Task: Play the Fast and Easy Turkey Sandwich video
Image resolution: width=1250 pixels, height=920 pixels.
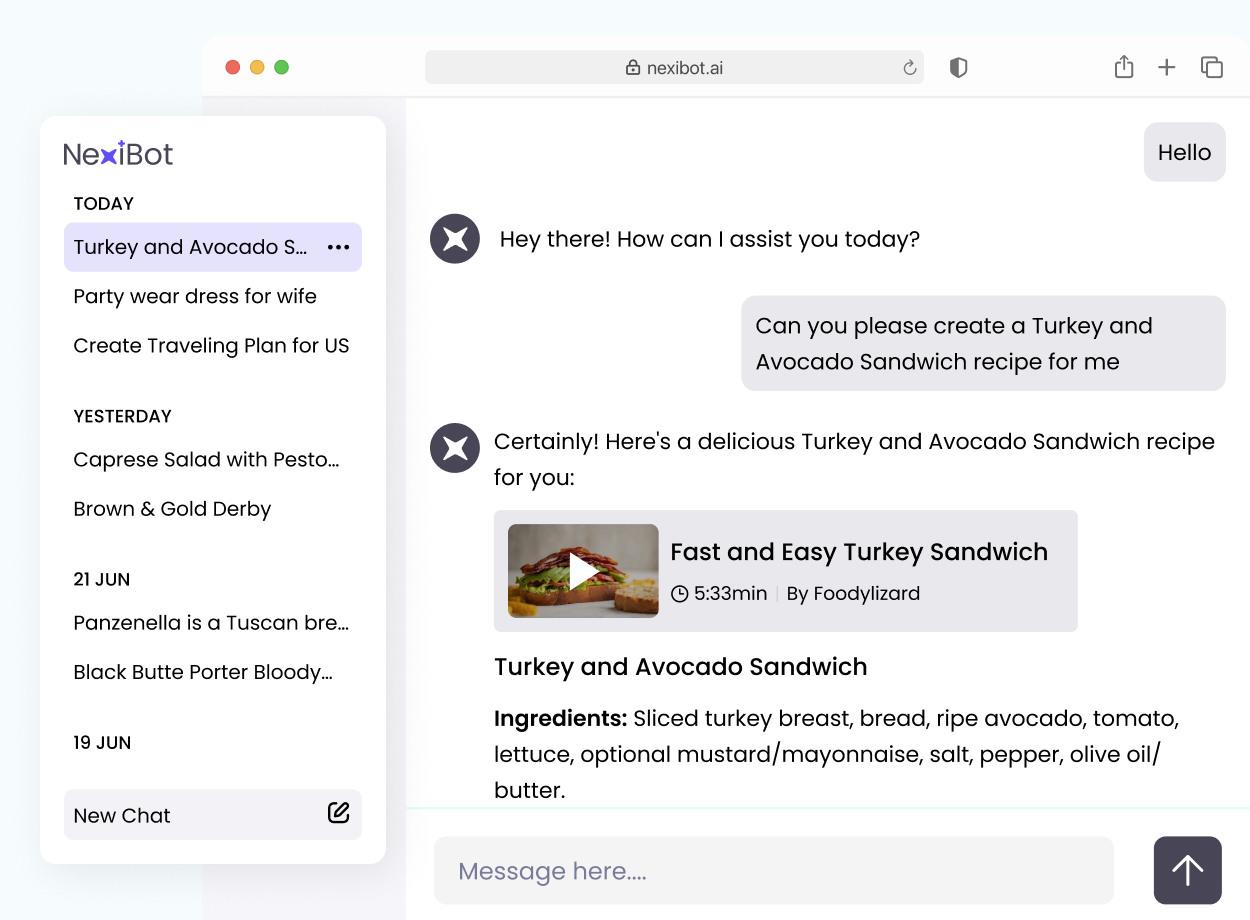Action: 583,571
